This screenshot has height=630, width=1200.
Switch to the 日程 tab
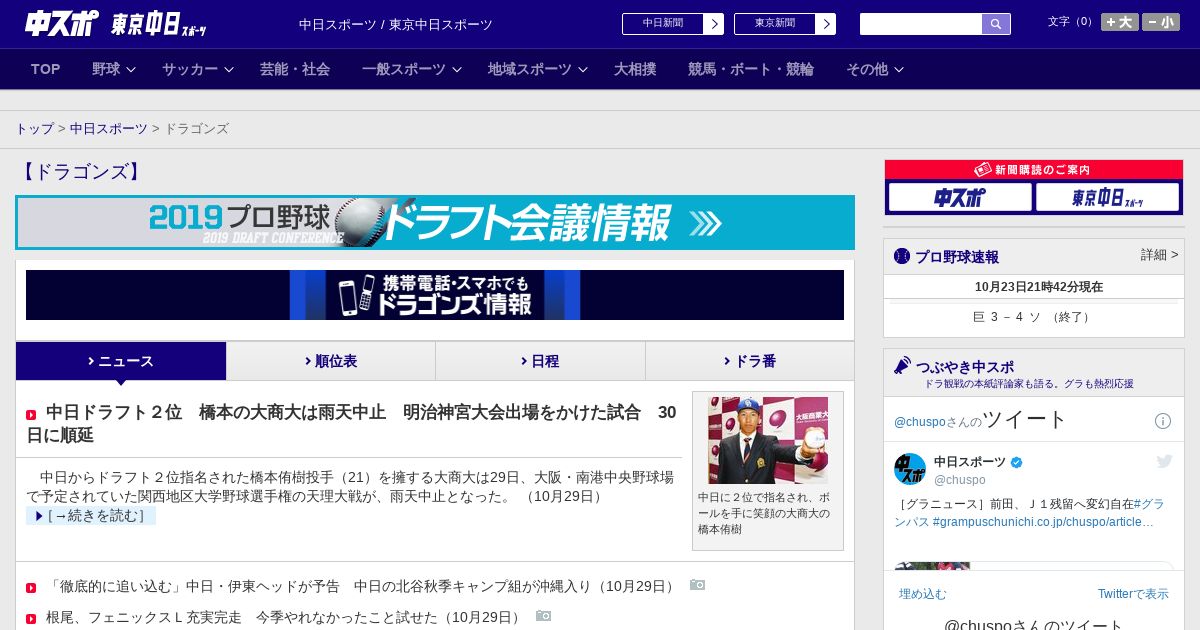[540, 361]
